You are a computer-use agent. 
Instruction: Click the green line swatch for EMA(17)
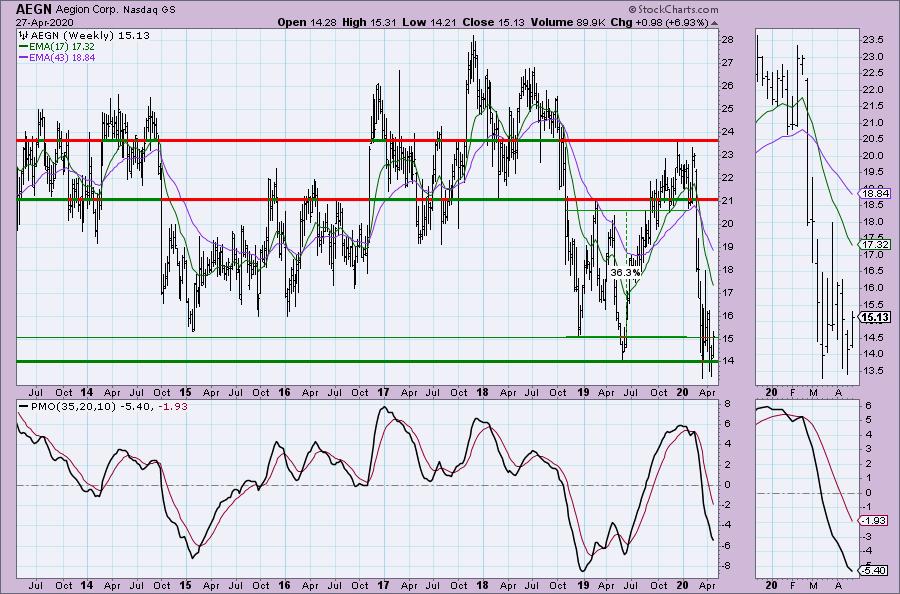click(24, 47)
